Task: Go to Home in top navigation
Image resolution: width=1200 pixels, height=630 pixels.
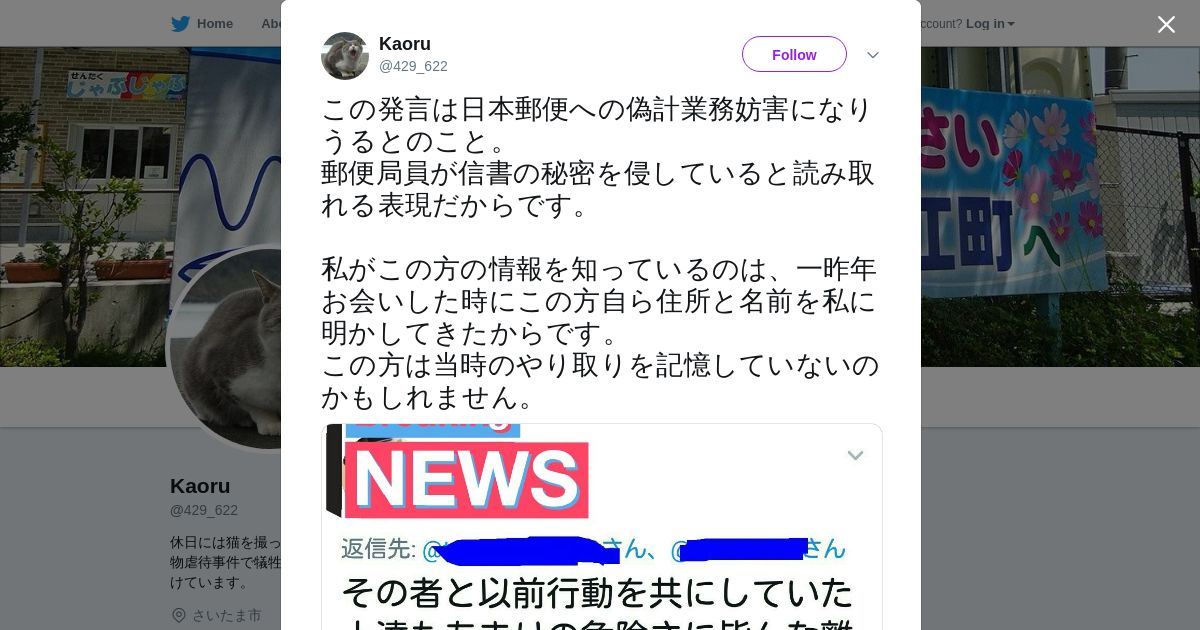Action: click(214, 24)
